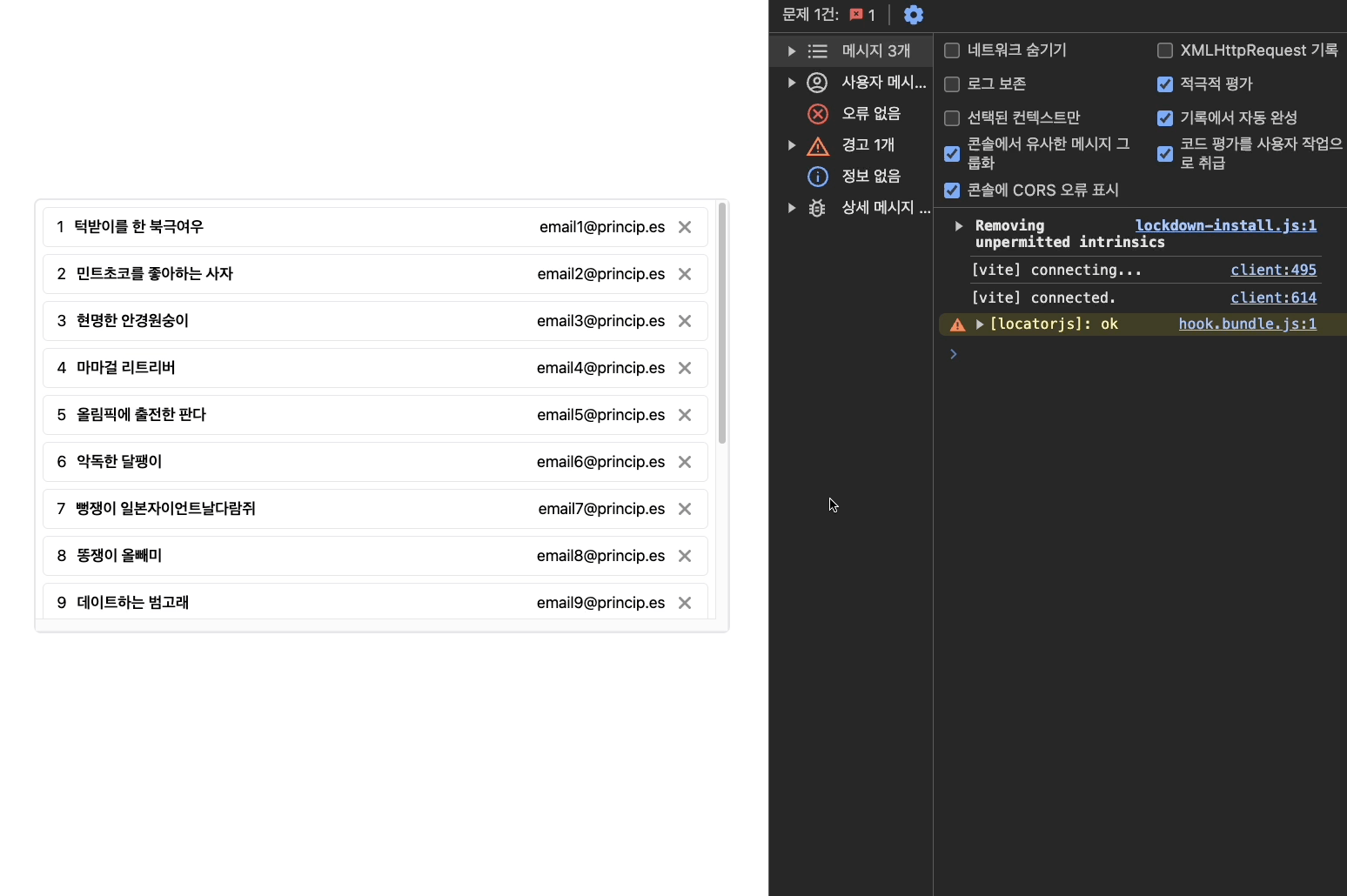Expand the Removing unpermitted intrinsics message

tap(959, 226)
